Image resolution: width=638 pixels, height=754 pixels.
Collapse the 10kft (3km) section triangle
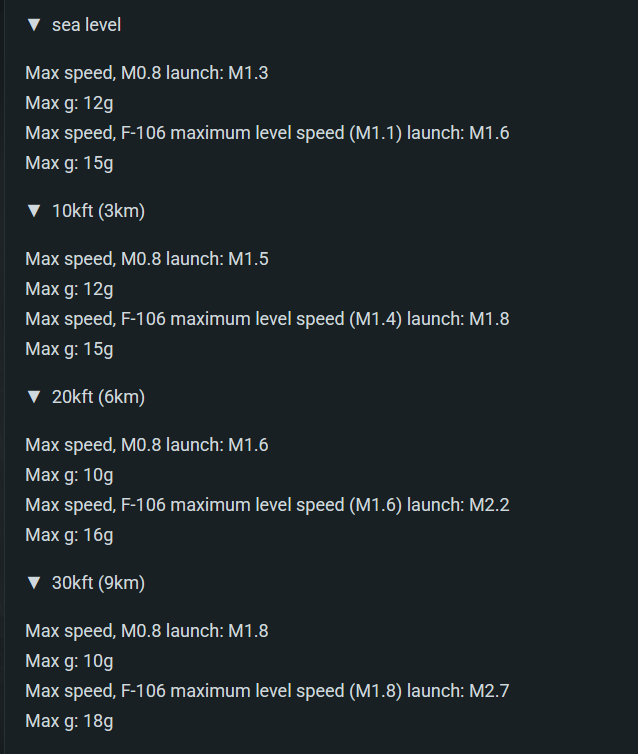tap(34, 211)
